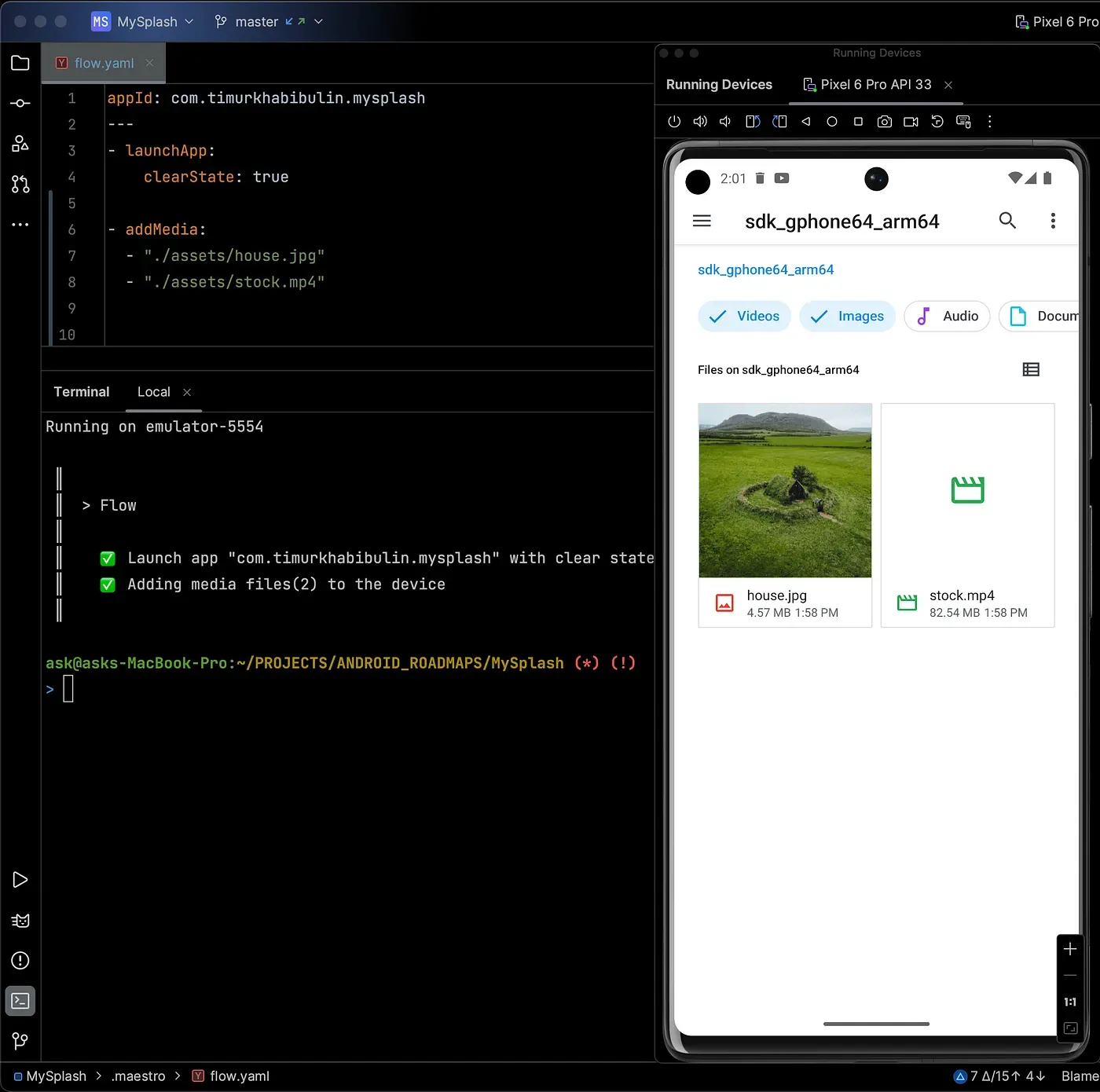Toggle the Videos filter chip
This screenshot has width=1100, height=1092.
(744, 316)
